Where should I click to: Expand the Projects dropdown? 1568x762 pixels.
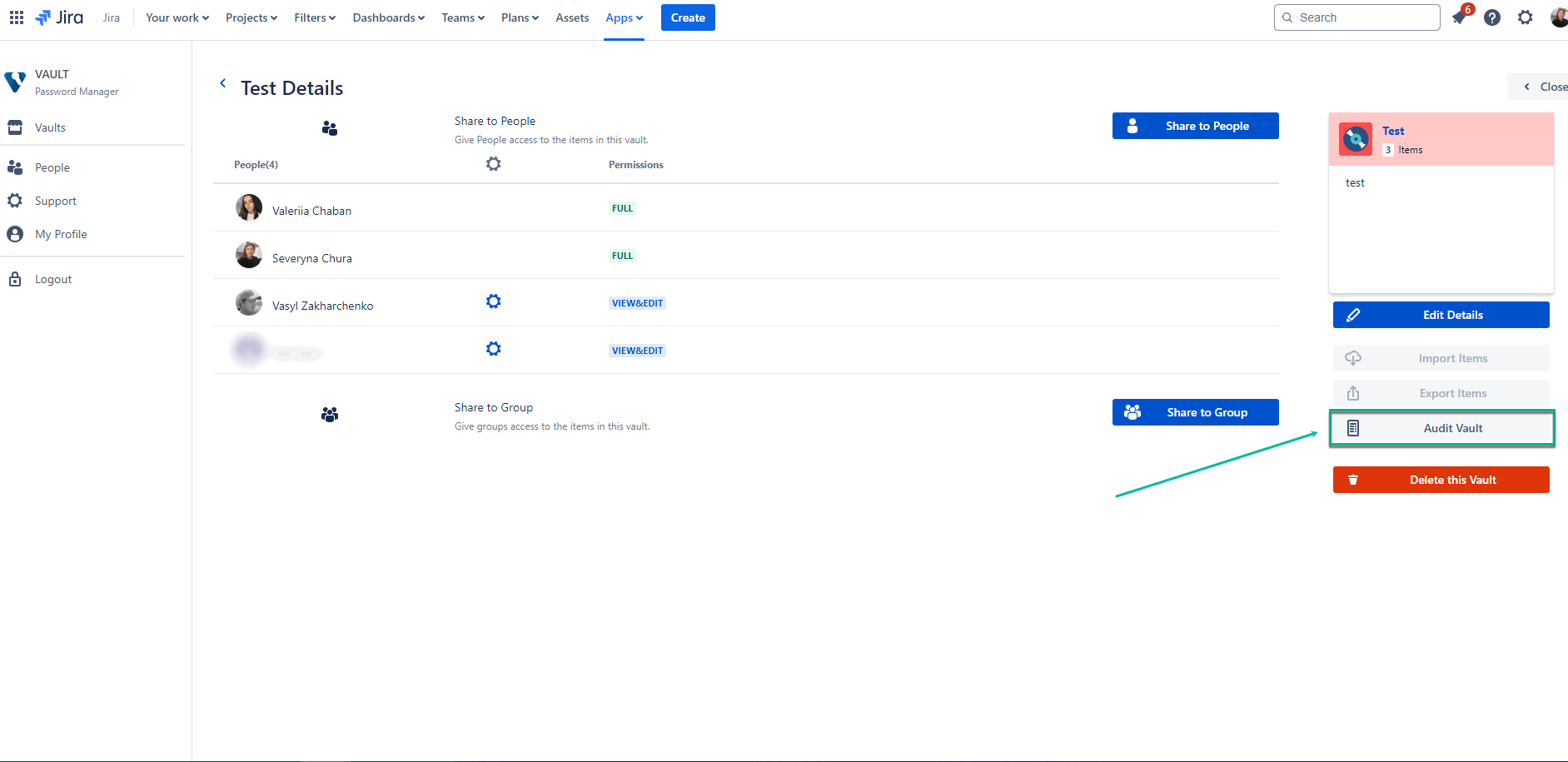click(251, 17)
